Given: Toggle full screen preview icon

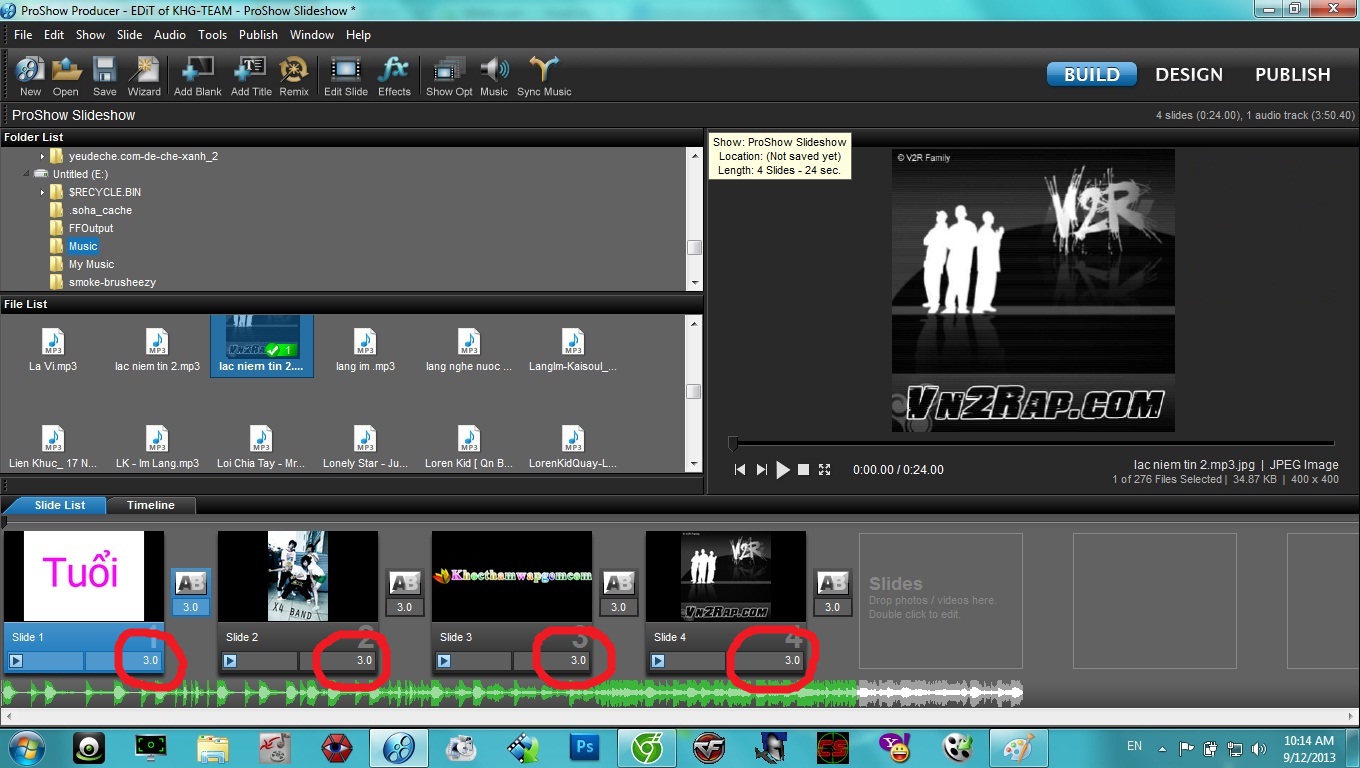Looking at the screenshot, I should [x=825, y=470].
